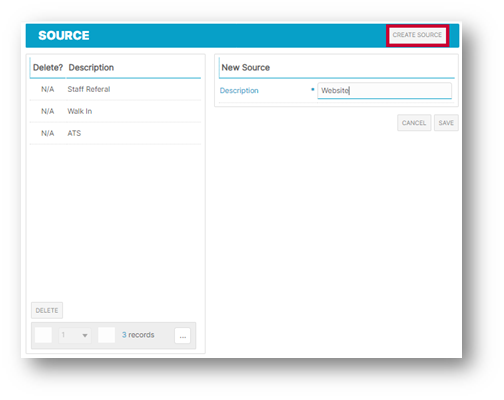Go to next page using blank button right of page selector
Image resolution: width=504 pixels, height=400 pixels.
(x=107, y=335)
